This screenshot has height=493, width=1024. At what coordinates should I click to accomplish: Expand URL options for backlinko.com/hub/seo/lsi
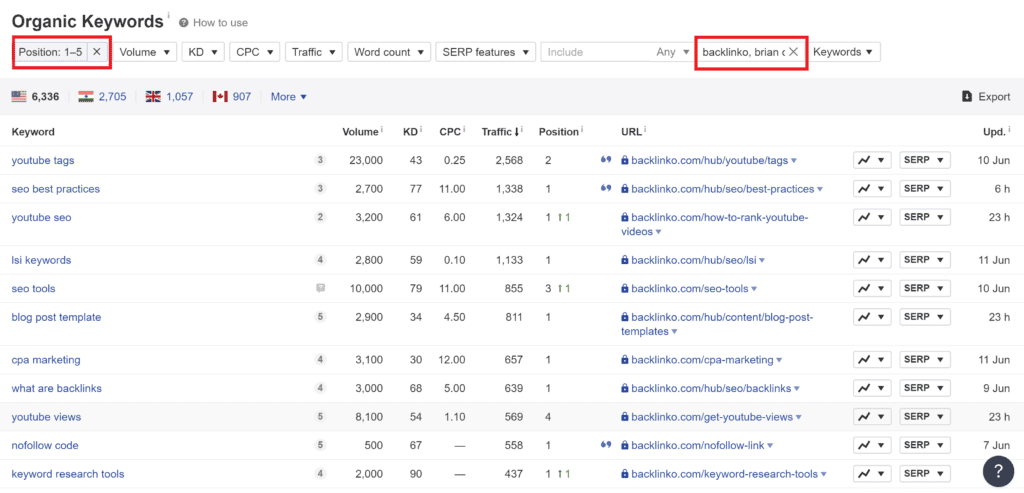761,261
